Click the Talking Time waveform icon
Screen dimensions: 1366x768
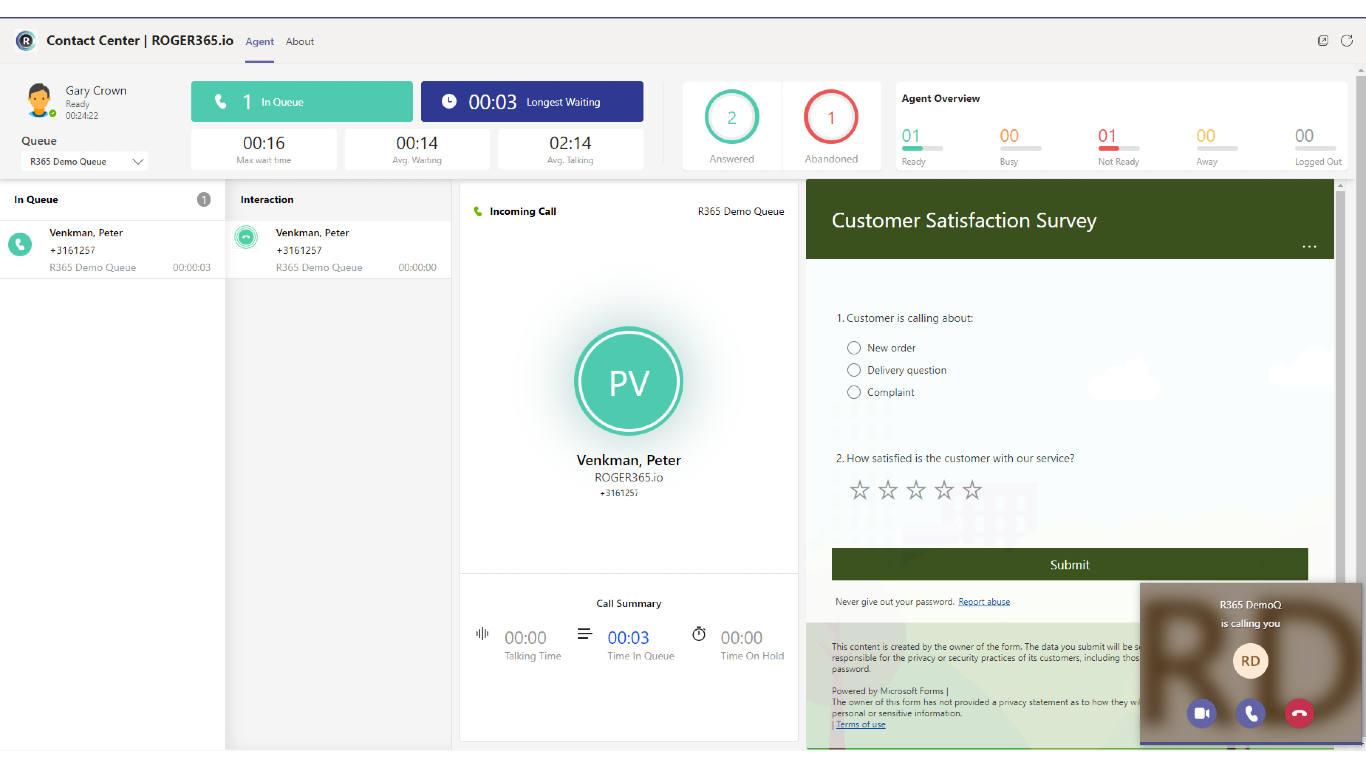(482, 634)
